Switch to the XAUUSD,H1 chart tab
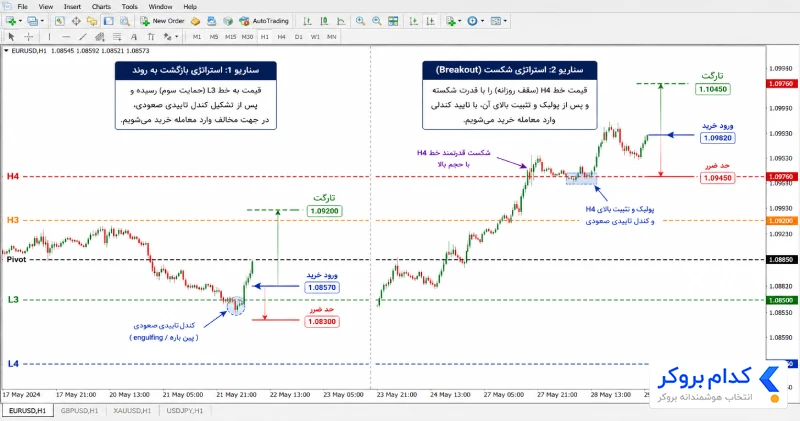 (x=132, y=410)
